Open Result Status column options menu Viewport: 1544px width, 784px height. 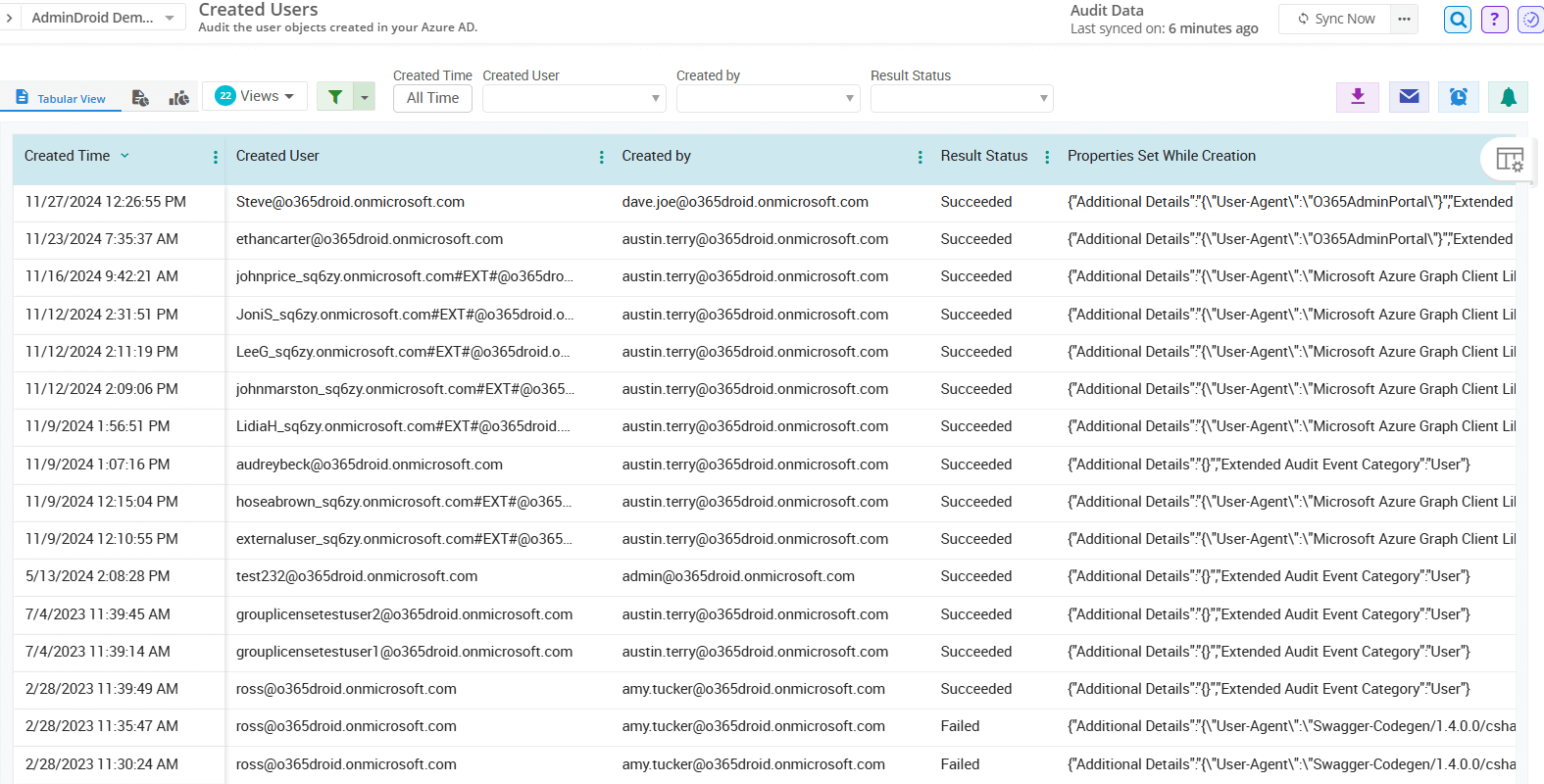click(1047, 157)
